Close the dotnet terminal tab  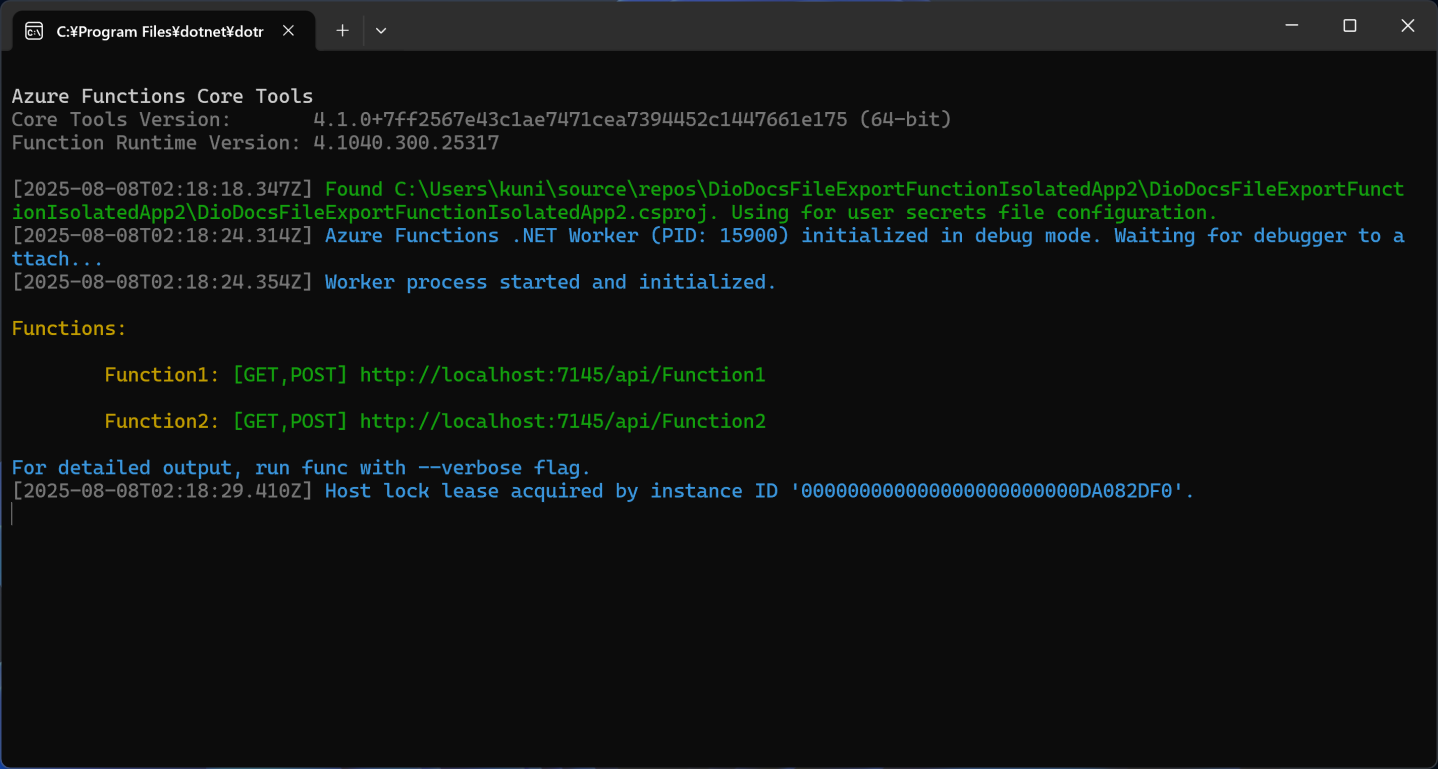pos(288,31)
